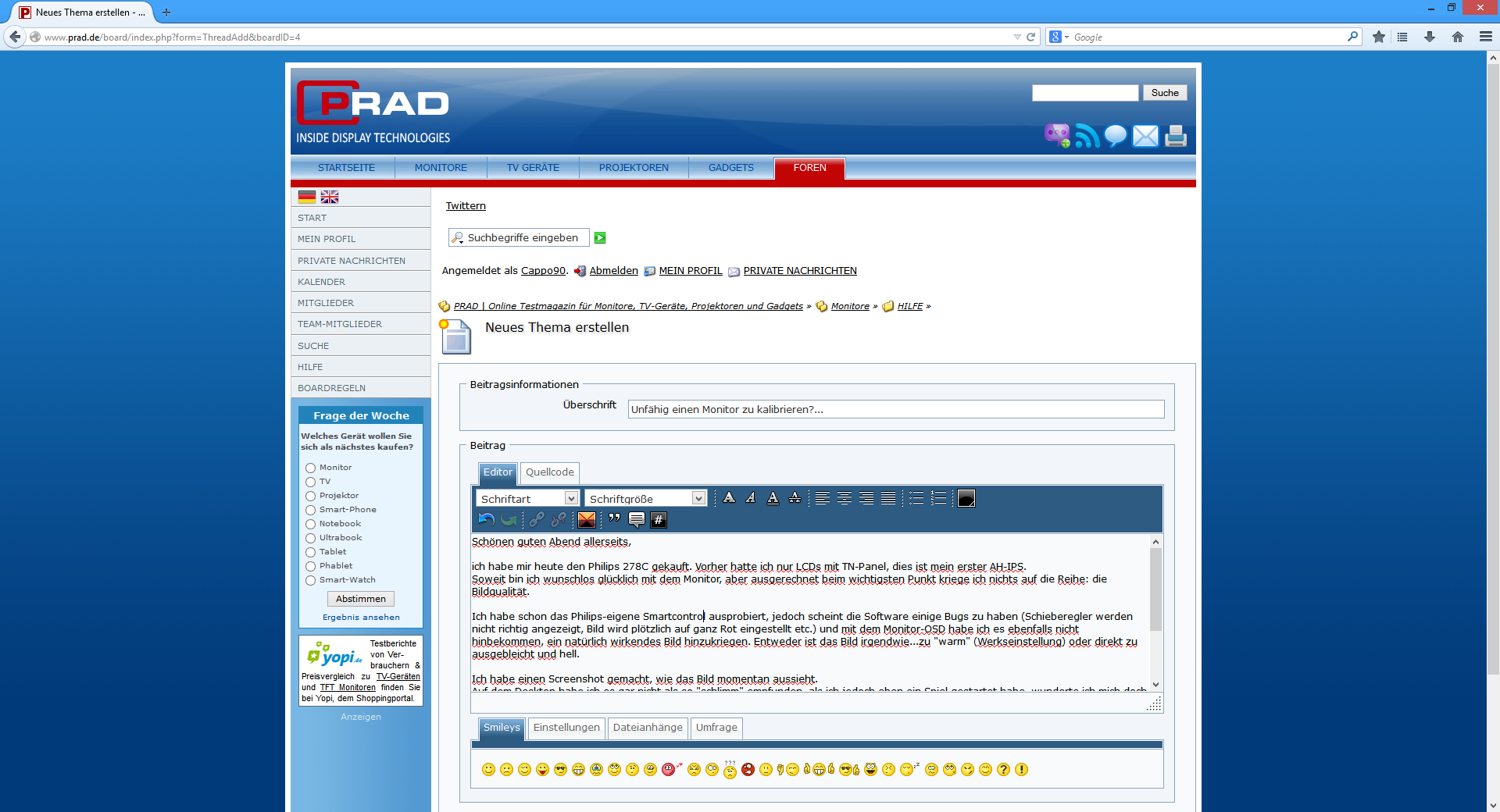Insert image using the picture icon

(x=587, y=520)
